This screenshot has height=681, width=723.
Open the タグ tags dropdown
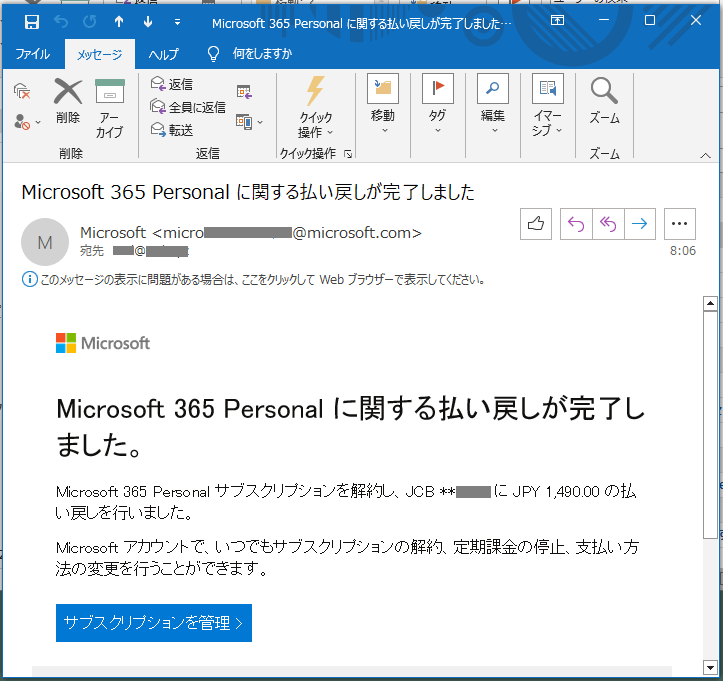pos(438,104)
